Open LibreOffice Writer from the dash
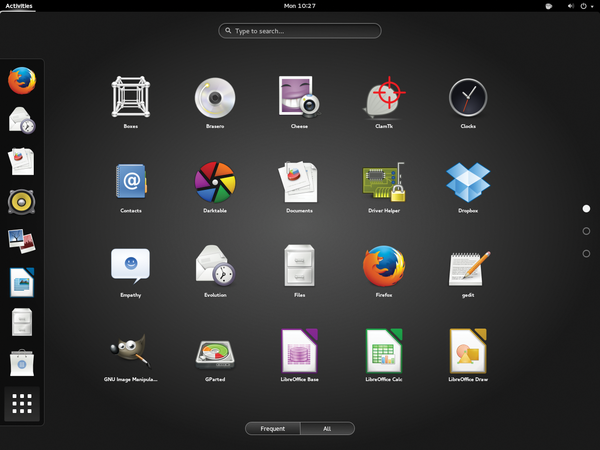The width and height of the screenshot is (600, 450). click(22, 282)
